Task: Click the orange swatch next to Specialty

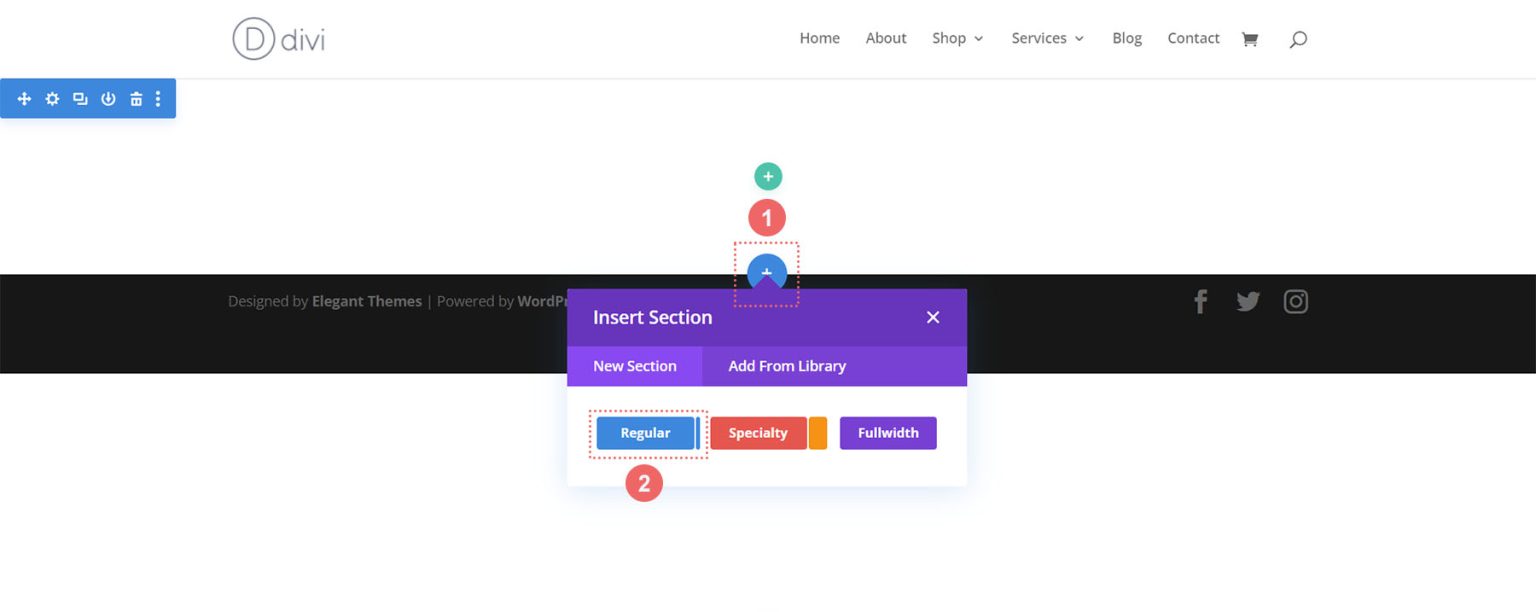Action: pyautogui.click(x=818, y=432)
